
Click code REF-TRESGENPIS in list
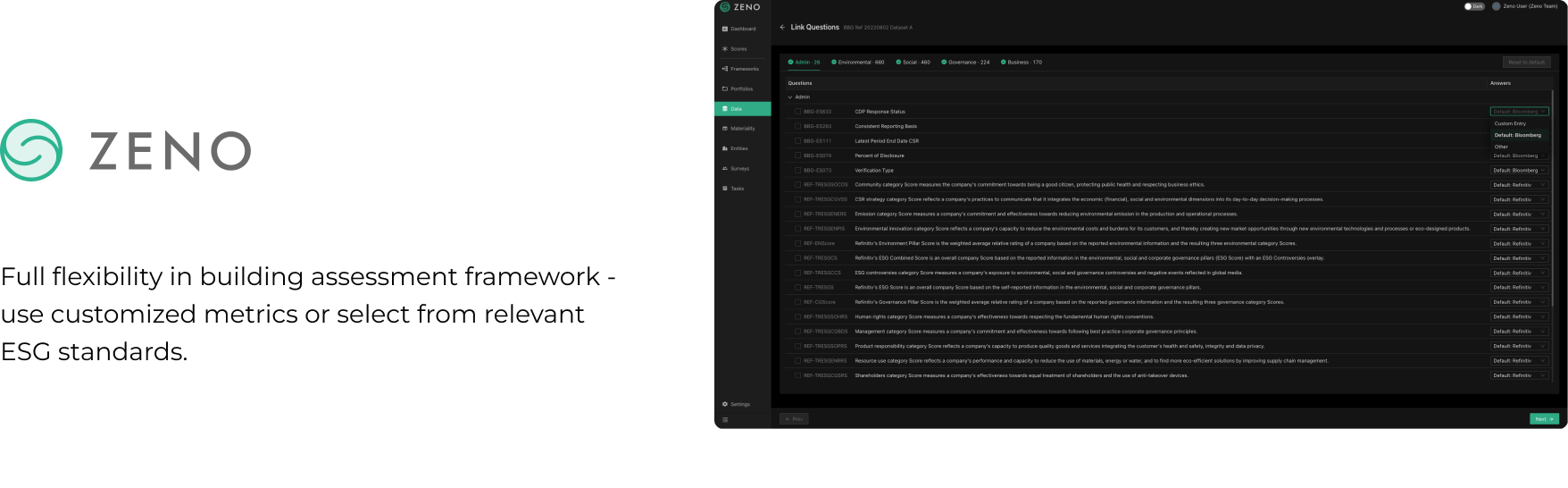click(x=824, y=229)
